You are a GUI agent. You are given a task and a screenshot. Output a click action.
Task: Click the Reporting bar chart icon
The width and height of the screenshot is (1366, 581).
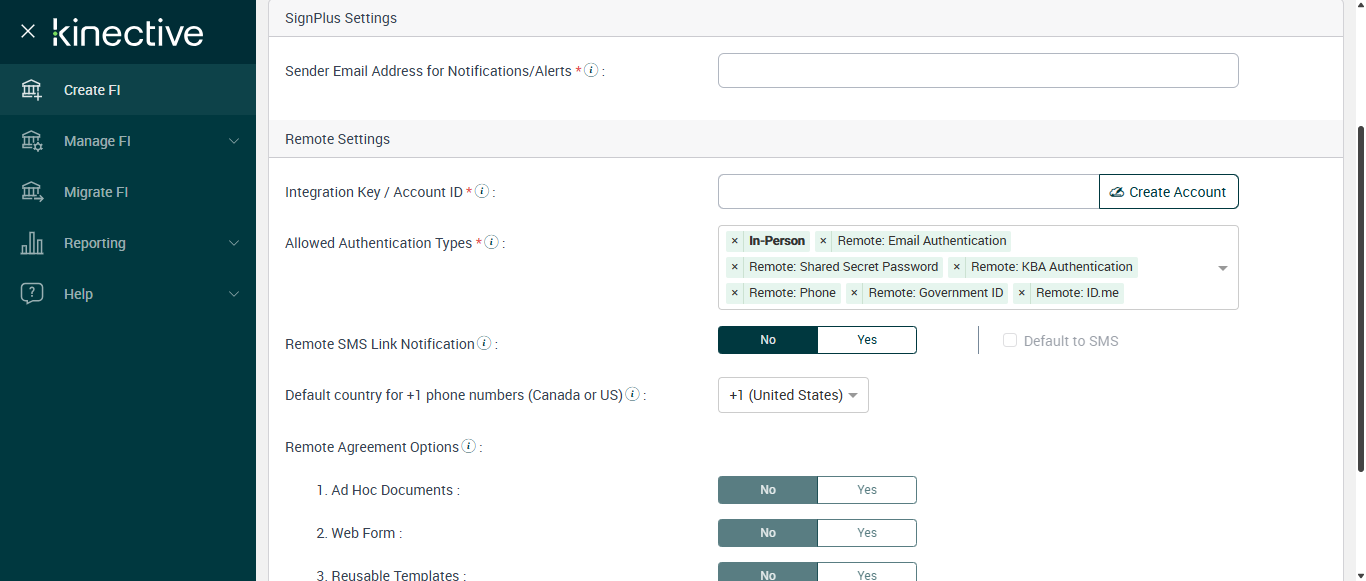pyautogui.click(x=32, y=243)
